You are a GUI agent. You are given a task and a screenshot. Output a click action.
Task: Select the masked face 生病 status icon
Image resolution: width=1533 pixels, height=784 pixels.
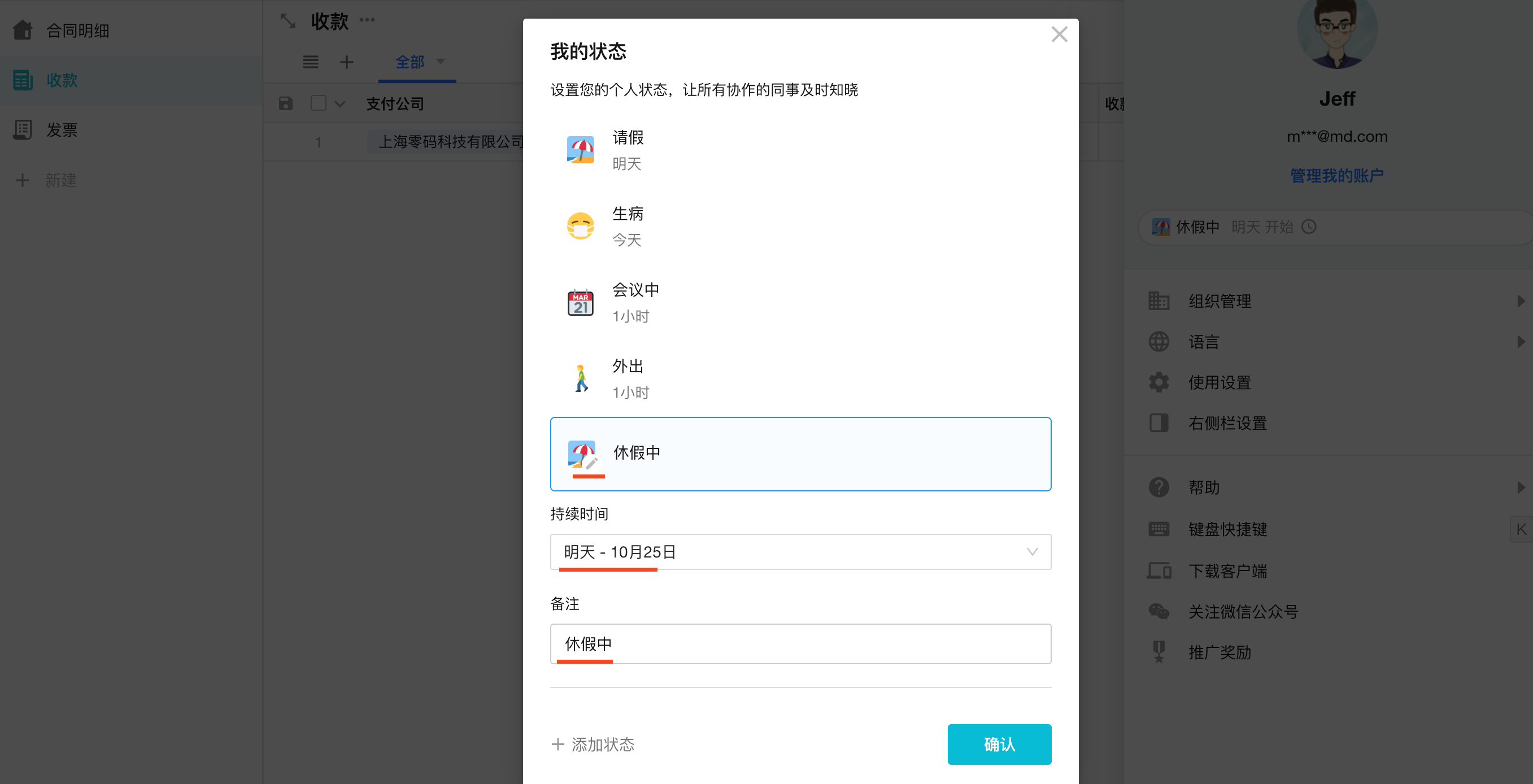[580, 226]
